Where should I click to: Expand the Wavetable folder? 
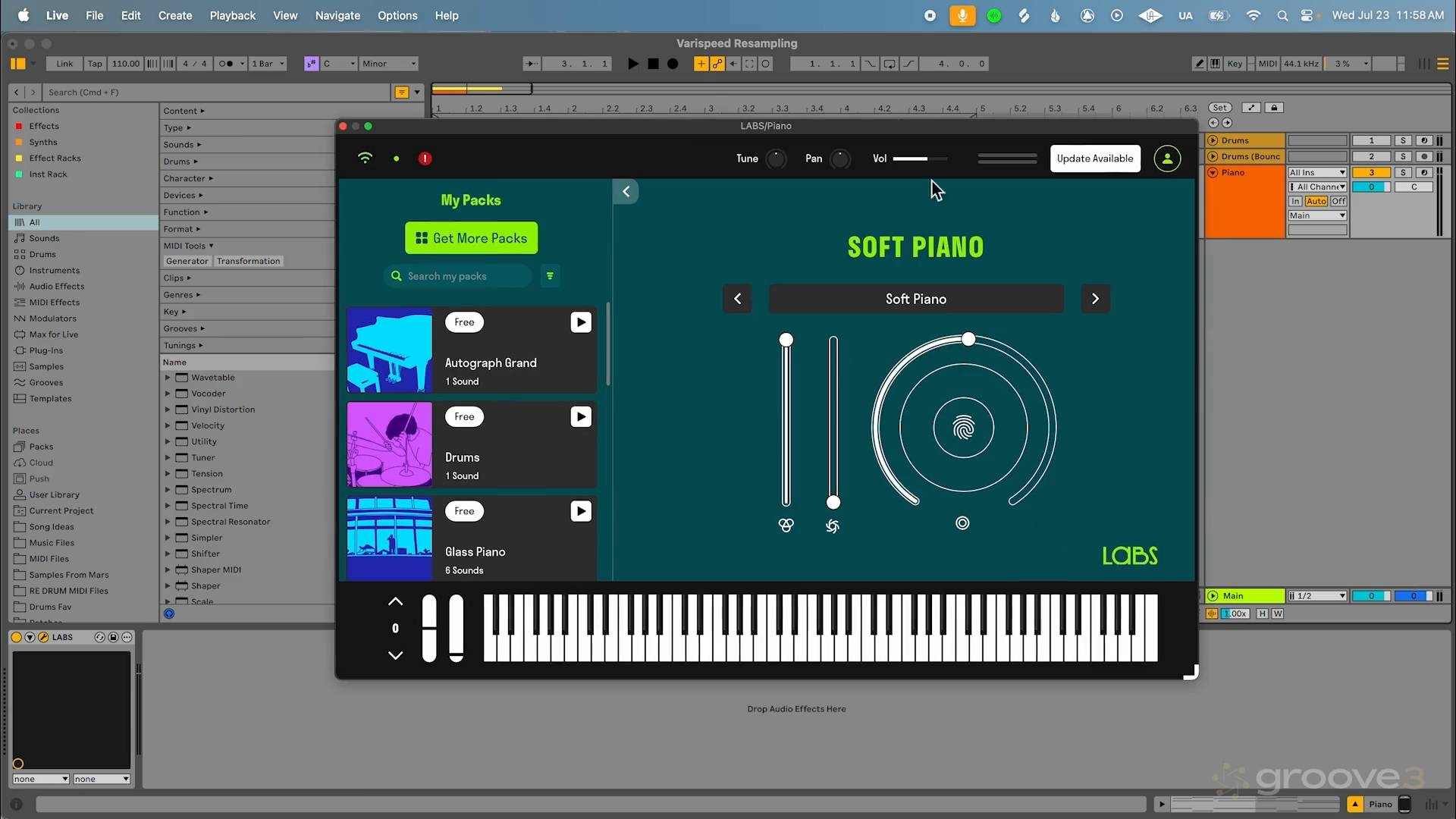point(168,378)
